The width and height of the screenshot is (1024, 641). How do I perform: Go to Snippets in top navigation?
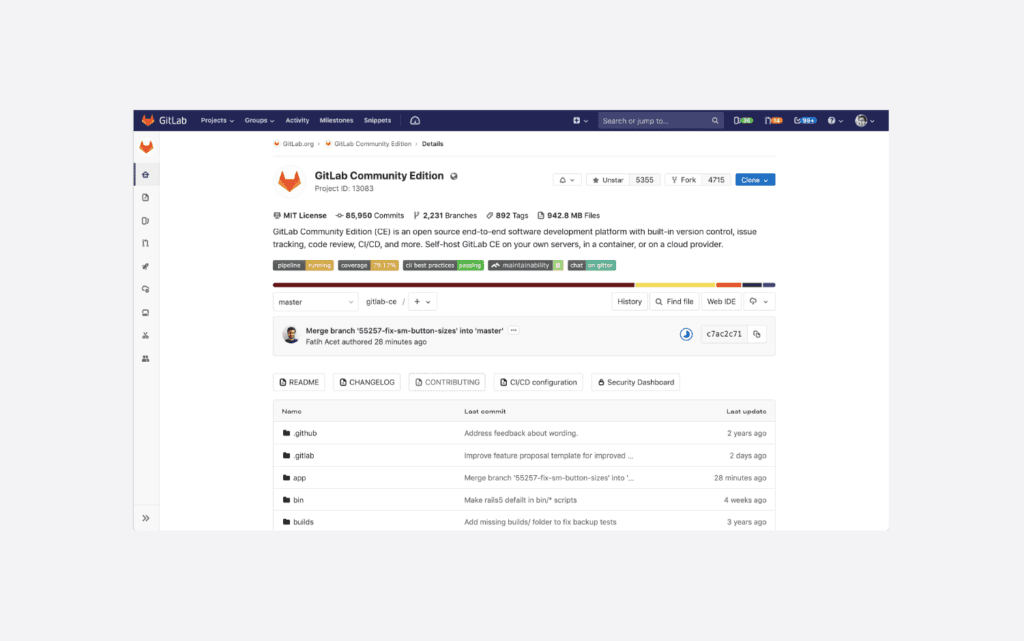(x=377, y=121)
